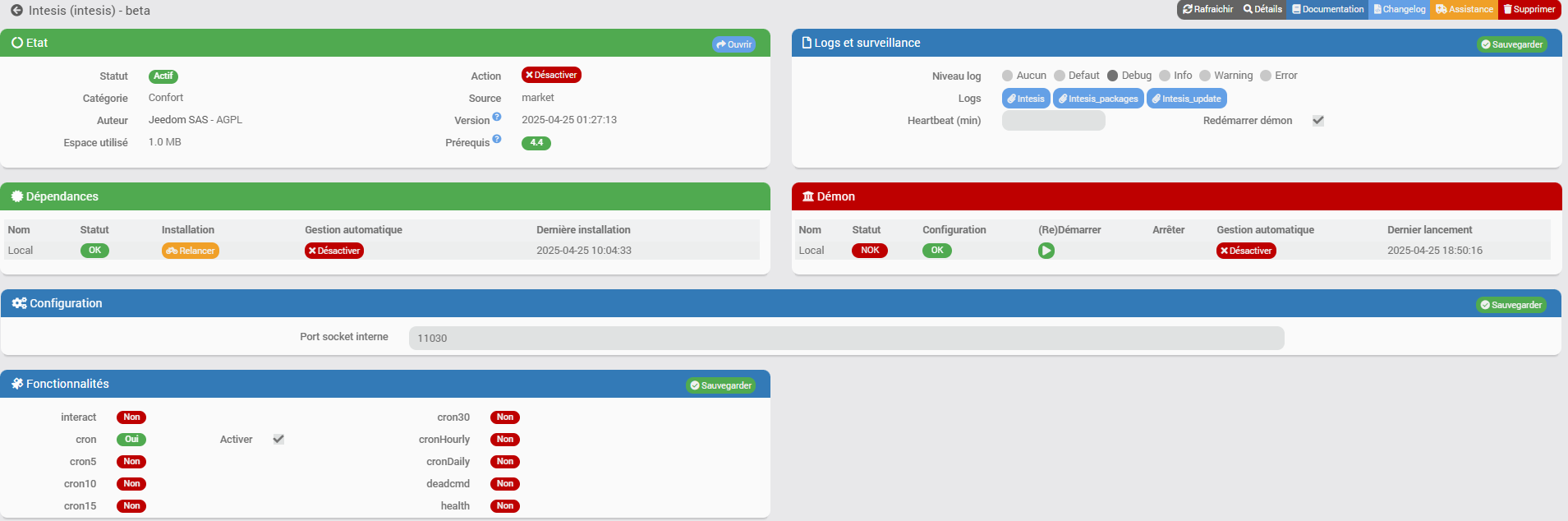Click the Dernier lancement date 2025-04-25 18:50:16
This screenshot has height=521, width=1568.
point(1435,251)
